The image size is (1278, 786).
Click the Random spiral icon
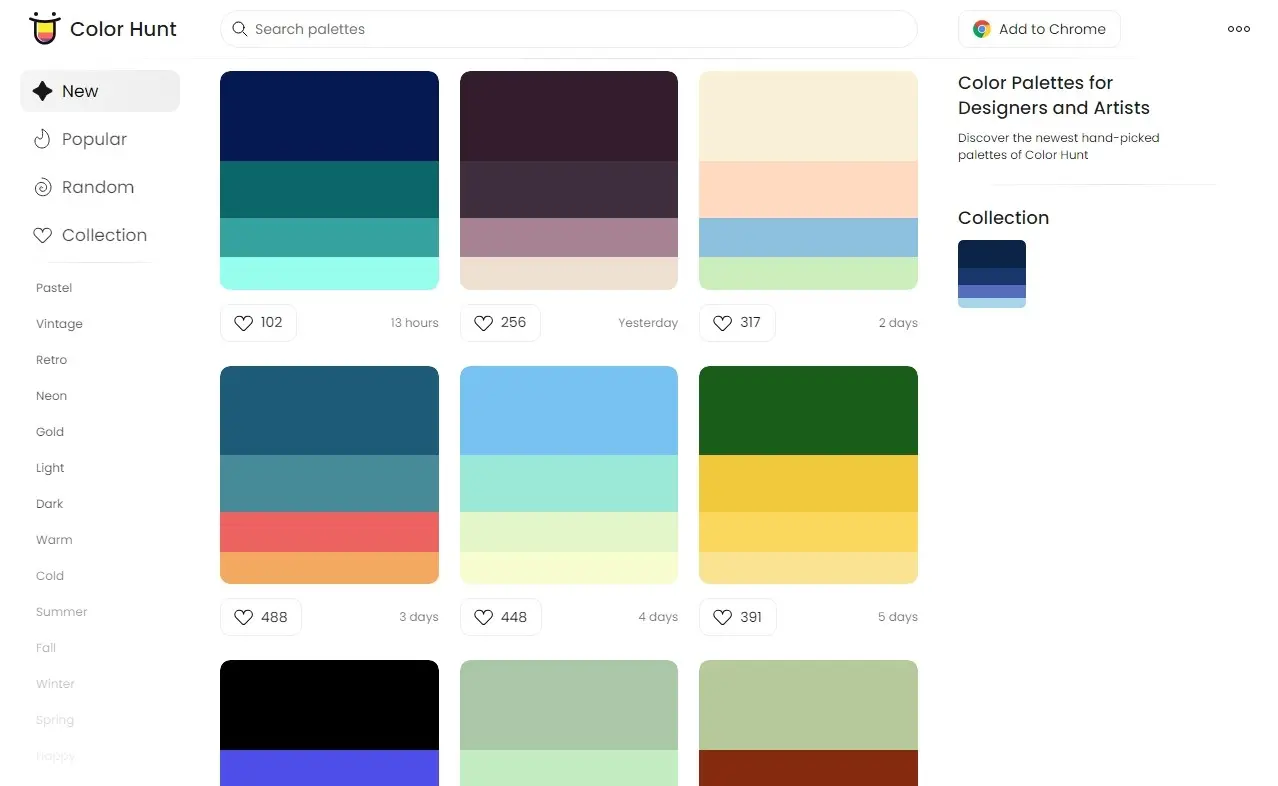42,187
